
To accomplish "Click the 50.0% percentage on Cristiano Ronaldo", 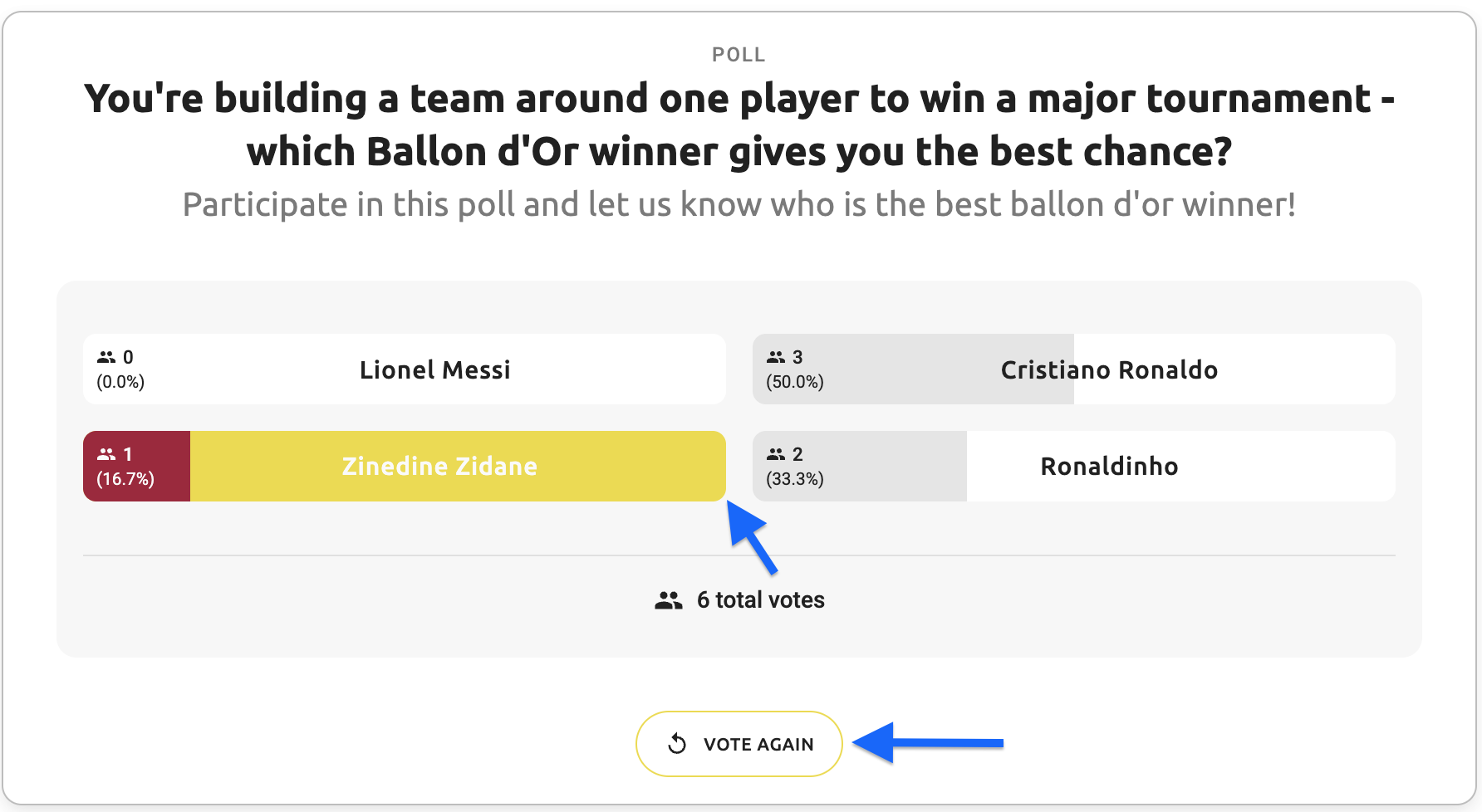I will [x=795, y=382].
